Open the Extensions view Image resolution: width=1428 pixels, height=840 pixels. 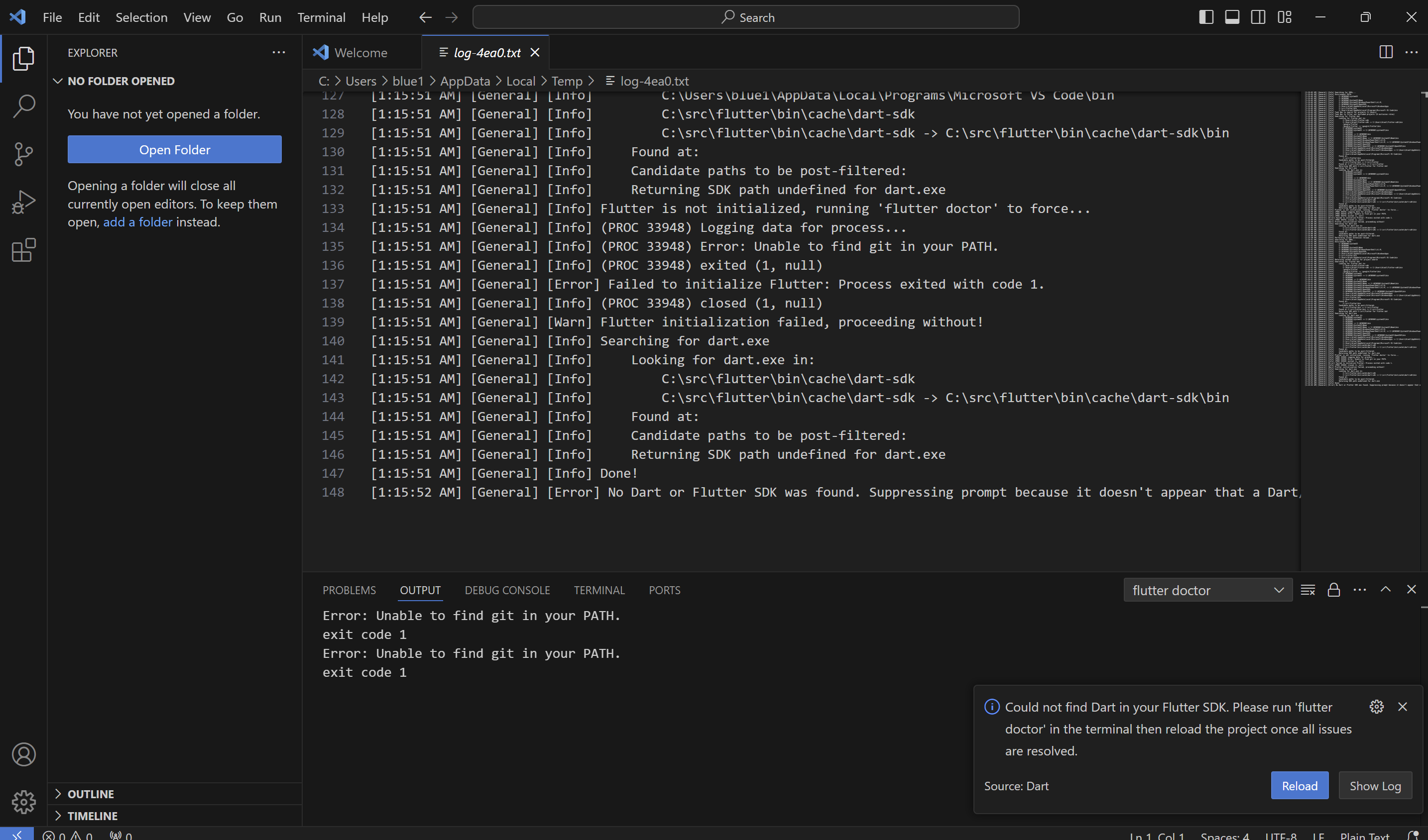(23, 250)
